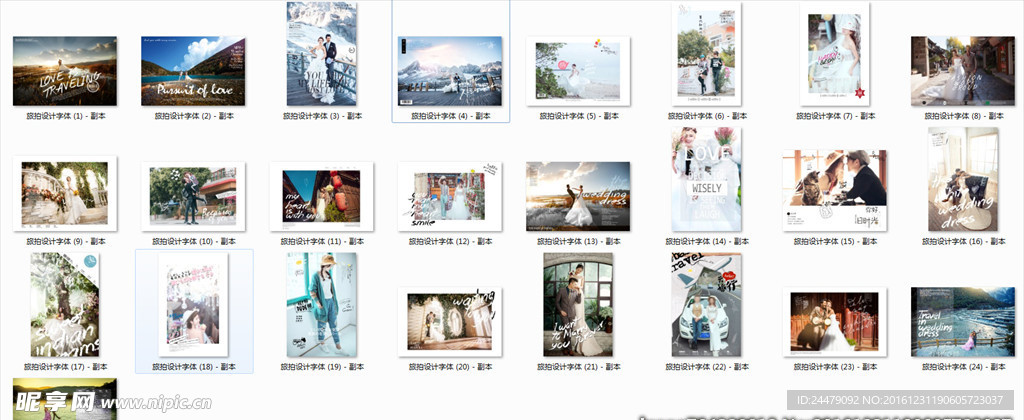The width and height of the screenshot is (1024, 420).
Task: Select thumbnail 旅拍设计字体 (16) - 副本
Action: point(963,180)
